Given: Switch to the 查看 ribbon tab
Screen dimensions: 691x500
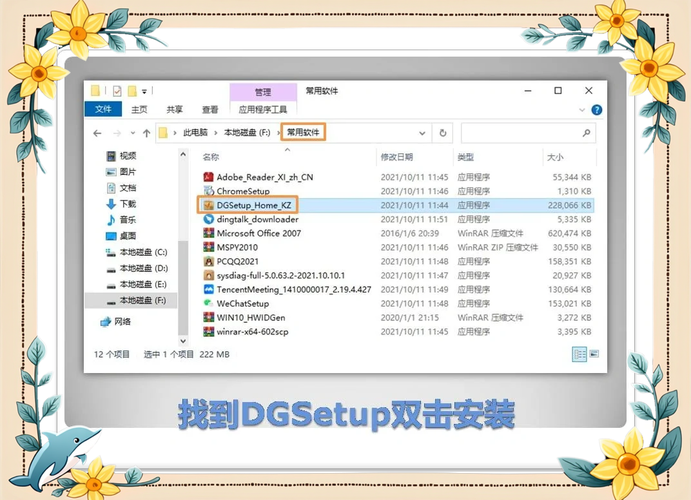Looking at the screenshot, I should (x=210, y=109).
